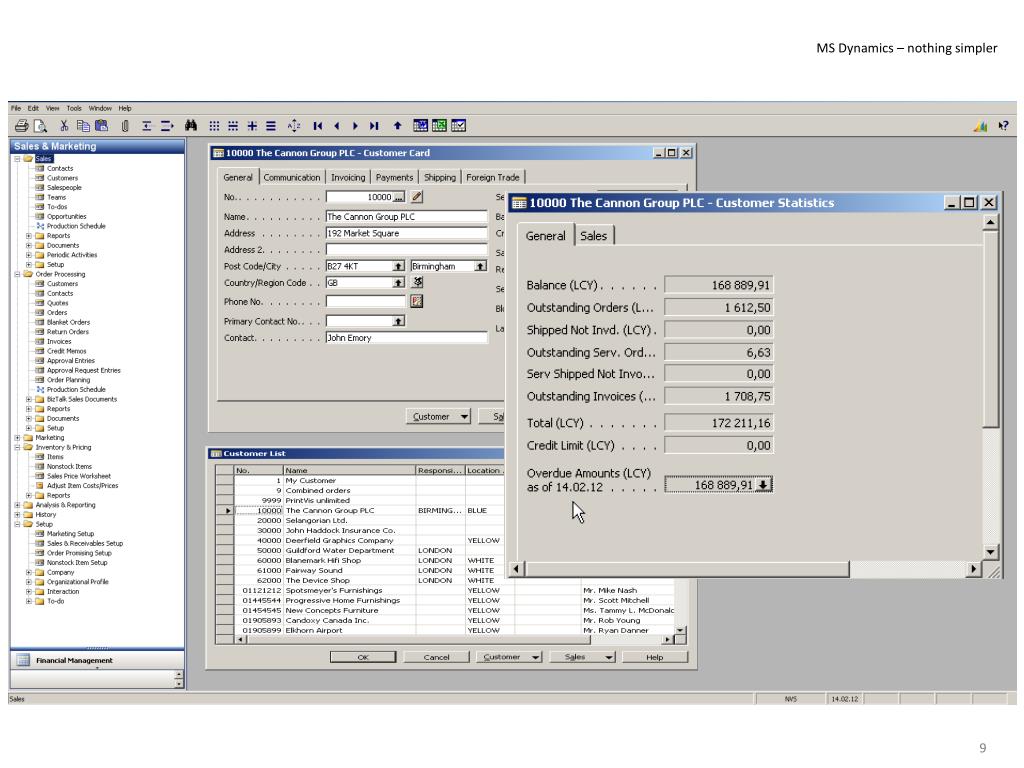Open the File menu

tap(16, 108)
